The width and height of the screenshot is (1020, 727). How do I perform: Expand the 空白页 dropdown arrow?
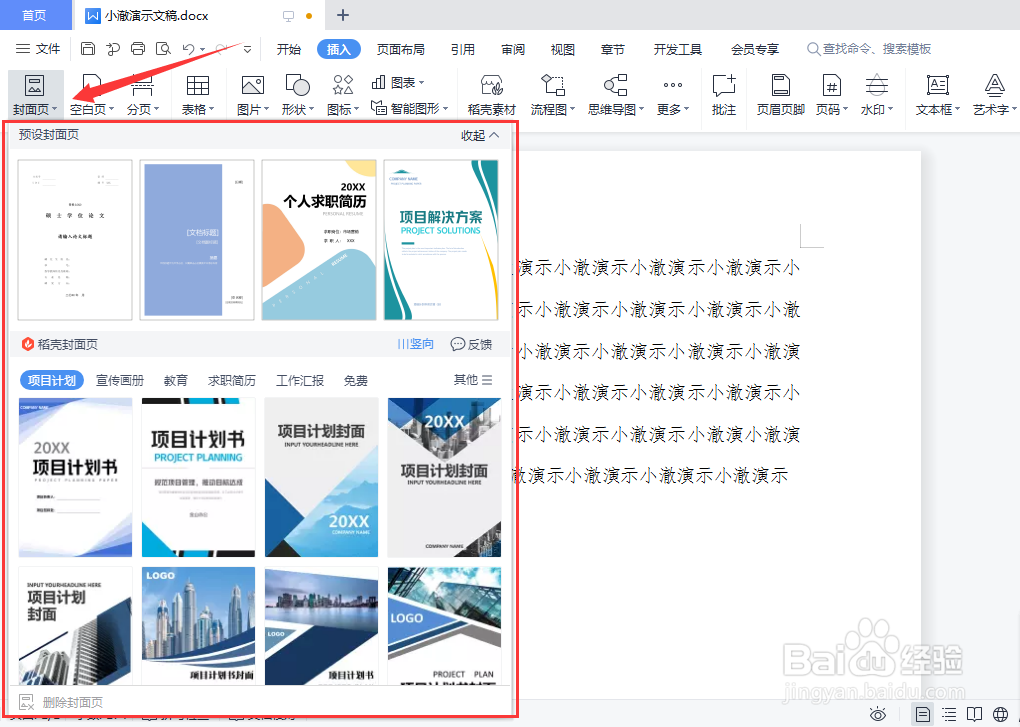[x=111, y=110]
